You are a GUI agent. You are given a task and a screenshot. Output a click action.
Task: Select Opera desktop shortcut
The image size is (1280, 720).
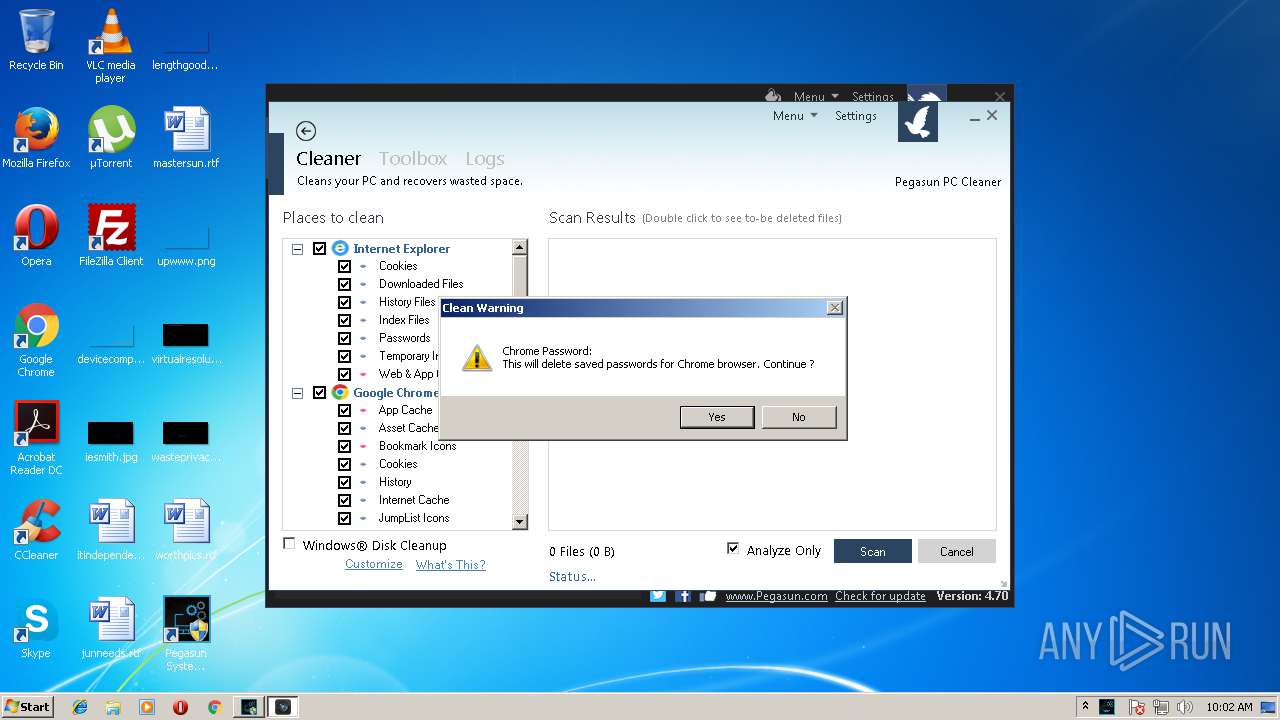pyautogui.click(x=36, y=236)
